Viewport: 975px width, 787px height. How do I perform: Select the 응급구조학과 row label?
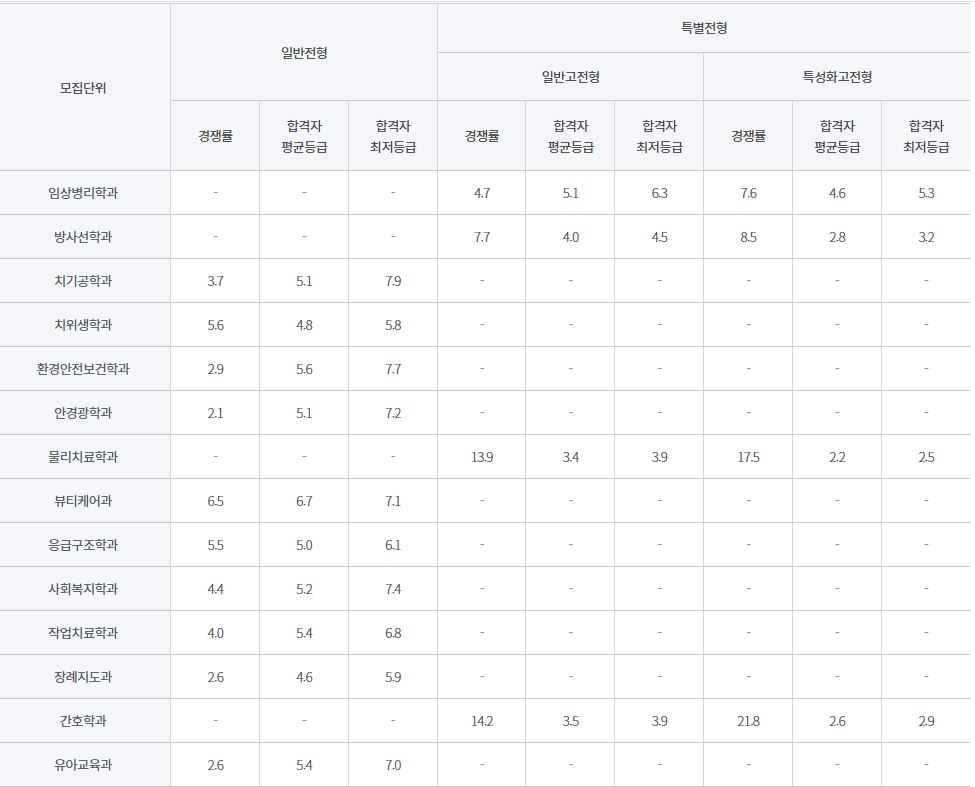83,545
